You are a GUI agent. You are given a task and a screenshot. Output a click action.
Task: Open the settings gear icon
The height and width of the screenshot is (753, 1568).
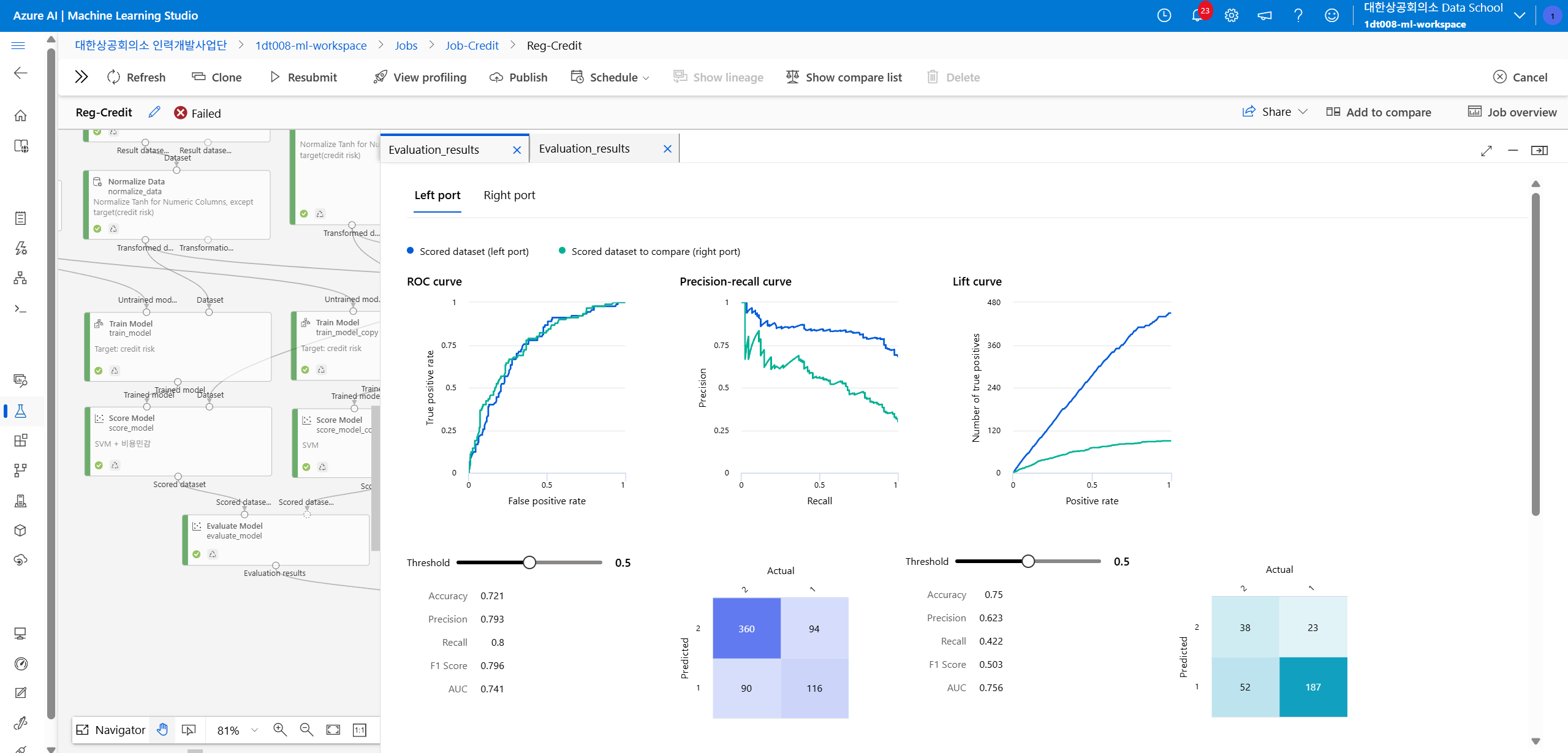1231,15
